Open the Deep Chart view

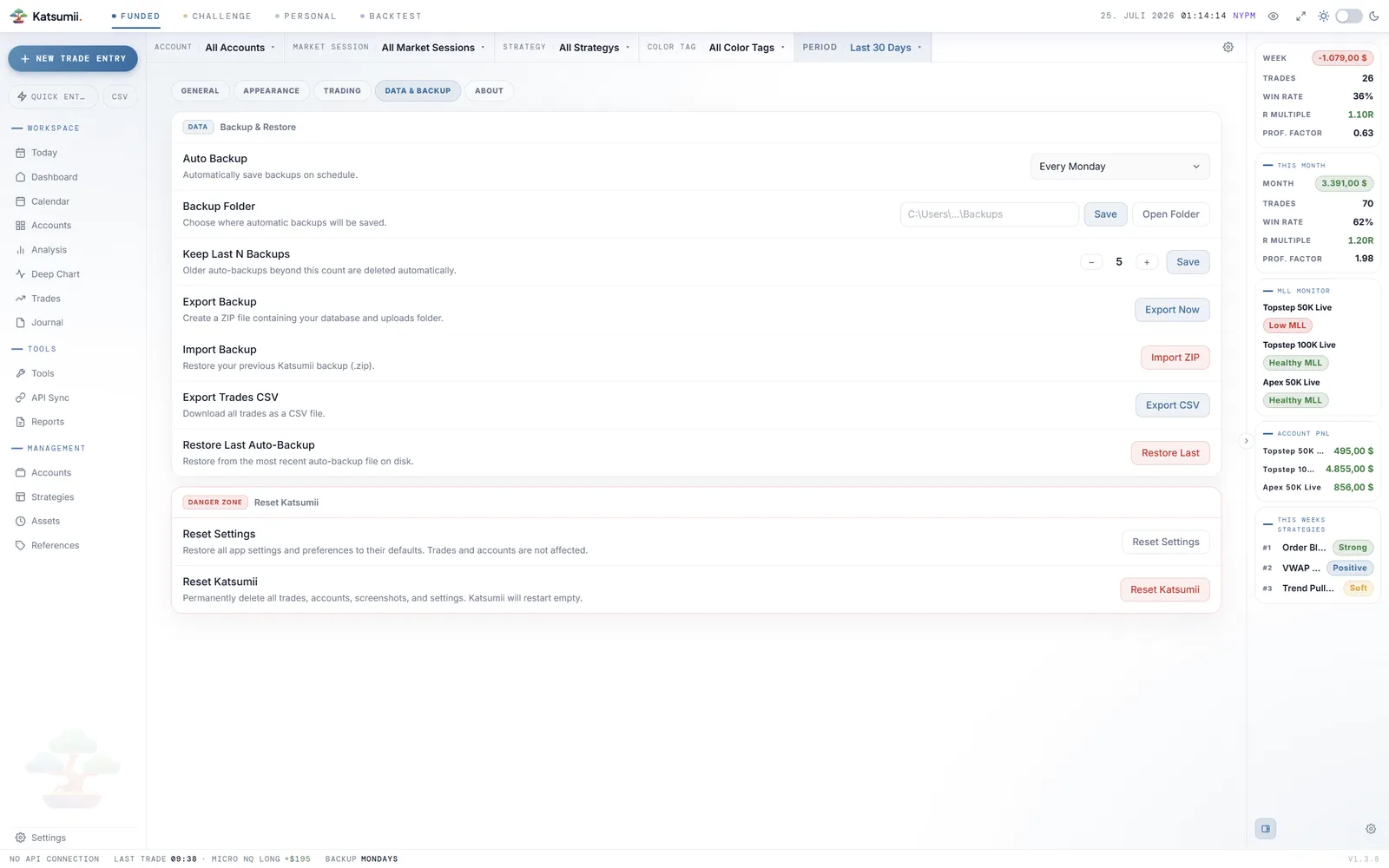pos(55,274)
